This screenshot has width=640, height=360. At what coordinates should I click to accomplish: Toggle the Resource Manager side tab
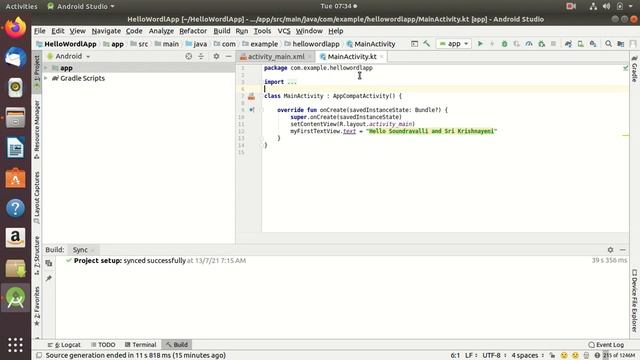(x=37, y=130)
